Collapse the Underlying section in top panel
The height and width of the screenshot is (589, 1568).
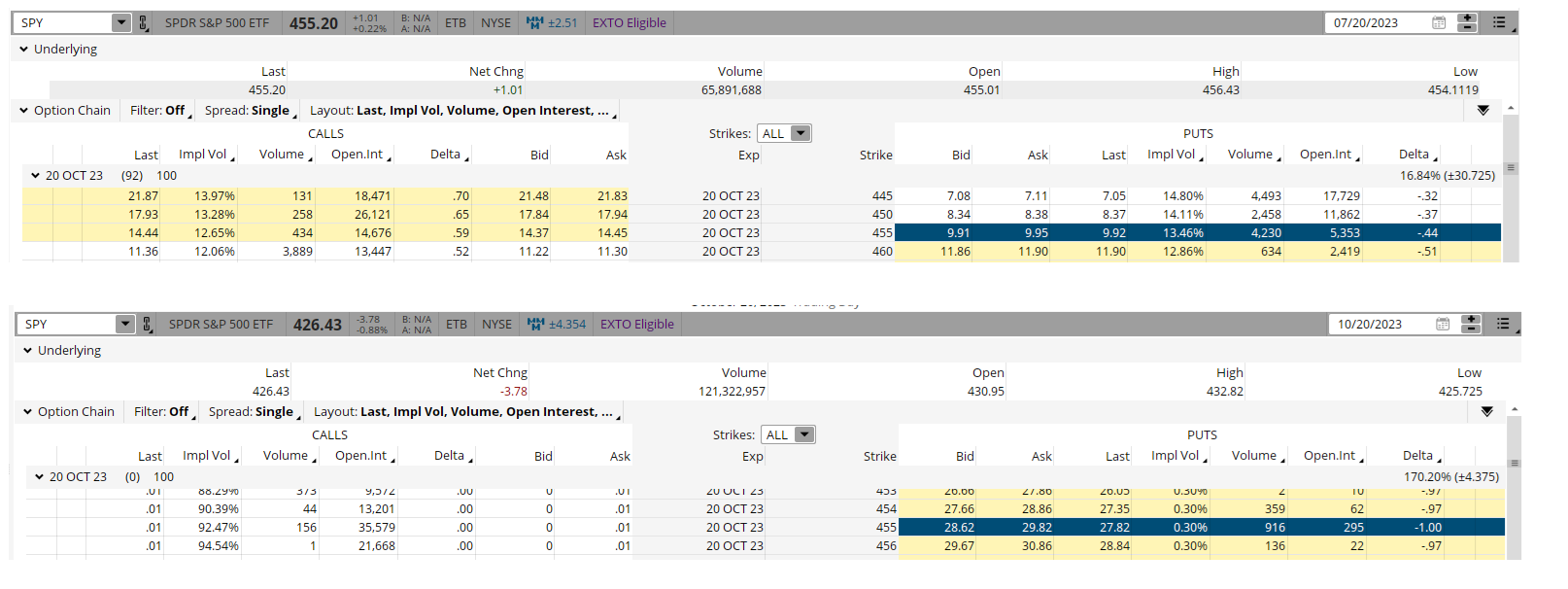point(23,50)
